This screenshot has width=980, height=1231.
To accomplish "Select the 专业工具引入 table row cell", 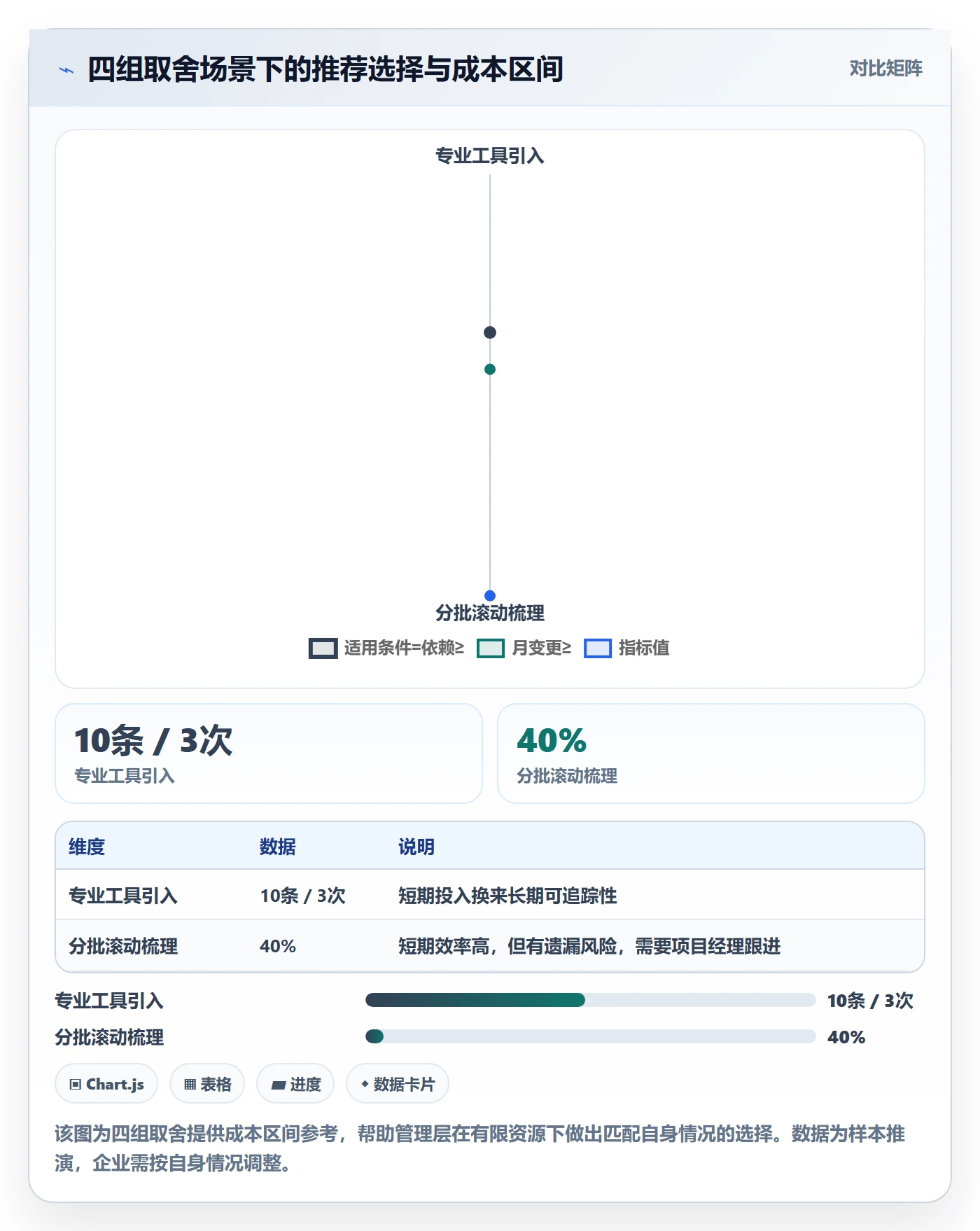I will point(123,896).
